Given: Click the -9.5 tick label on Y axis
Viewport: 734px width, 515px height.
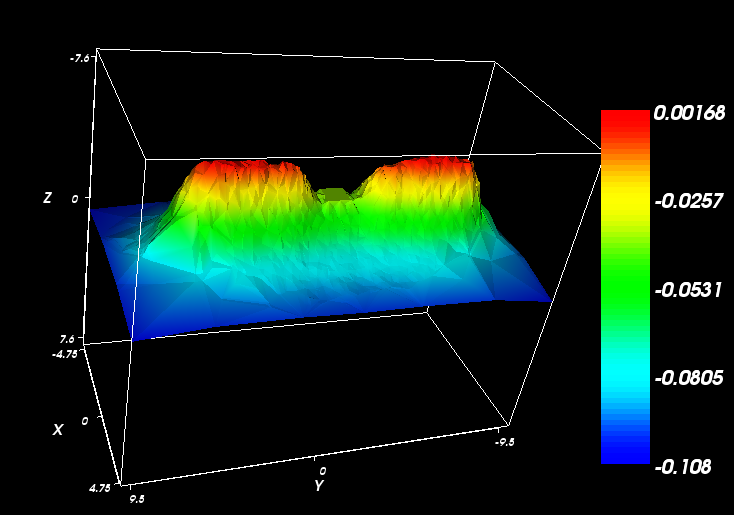Looking at the screenshot, I should point(507,439).
